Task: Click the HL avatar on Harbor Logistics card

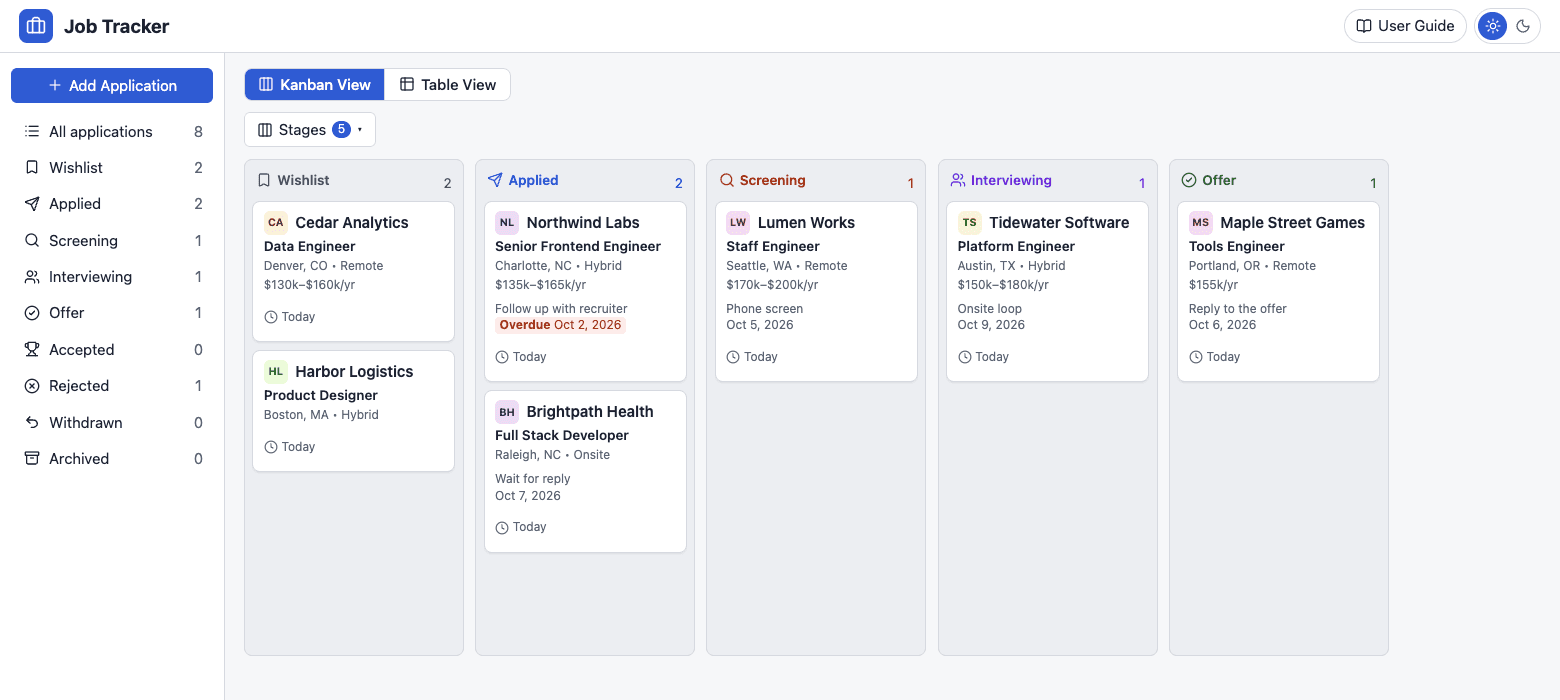Action: click(276, 372)
